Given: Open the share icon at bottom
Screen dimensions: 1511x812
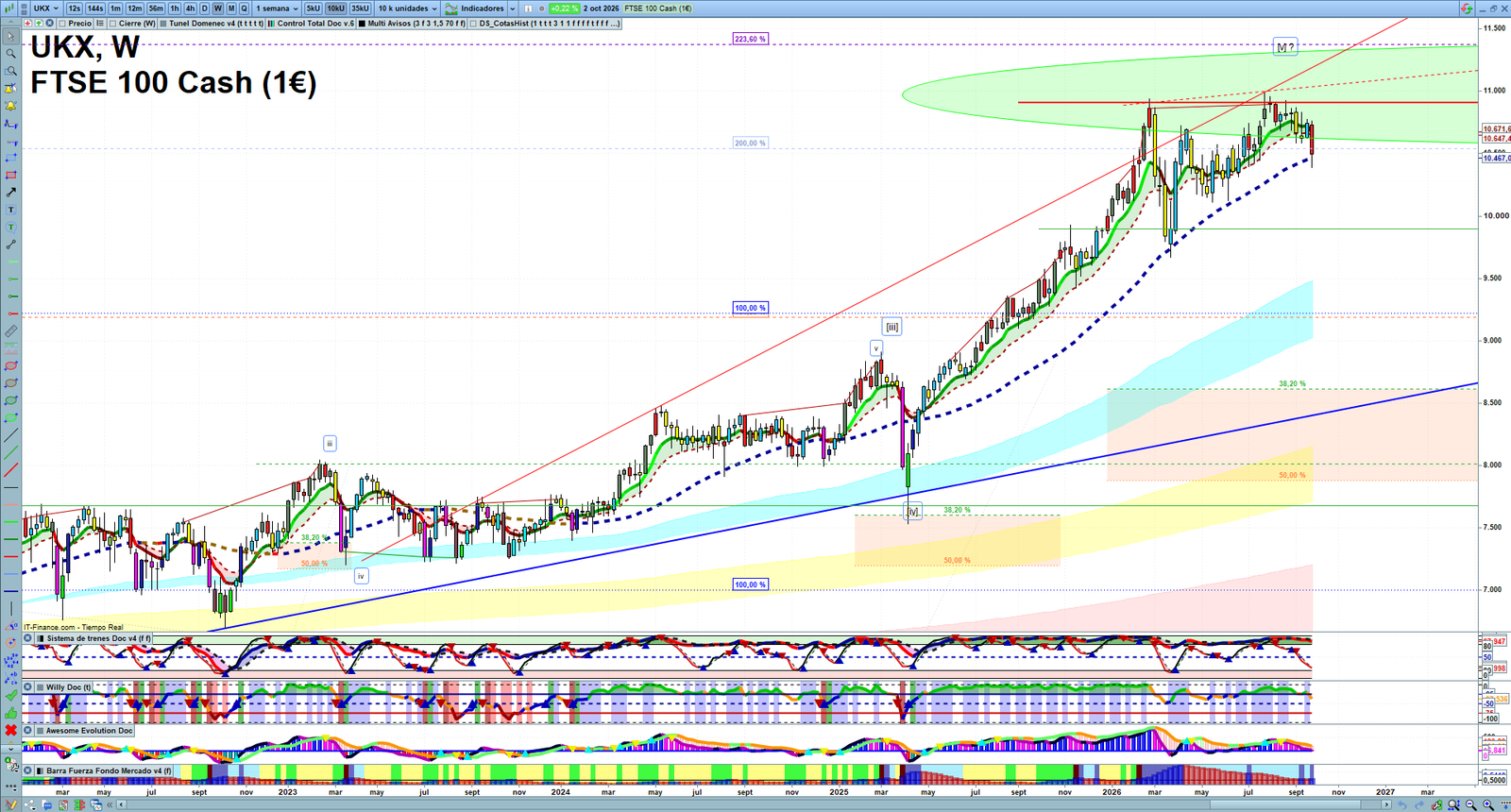Looking at the screenshot, I should 29,805.
